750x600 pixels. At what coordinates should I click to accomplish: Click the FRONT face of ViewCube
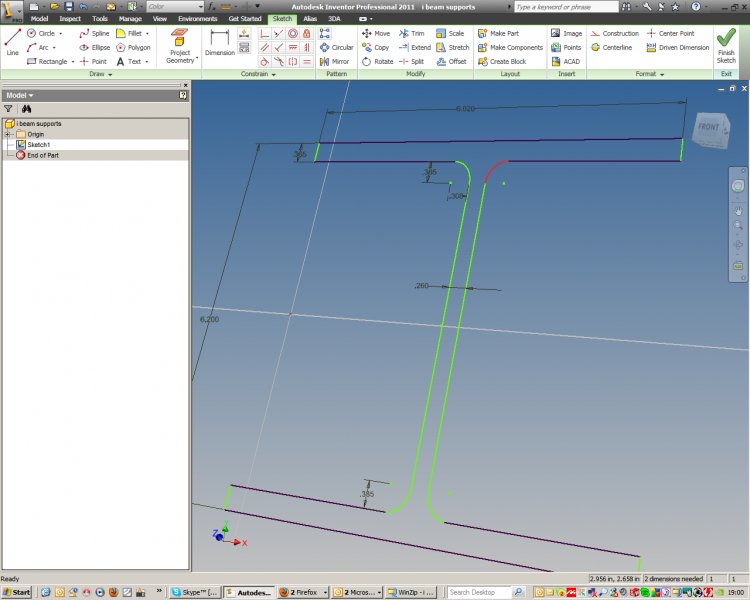[x=708, y=128]
